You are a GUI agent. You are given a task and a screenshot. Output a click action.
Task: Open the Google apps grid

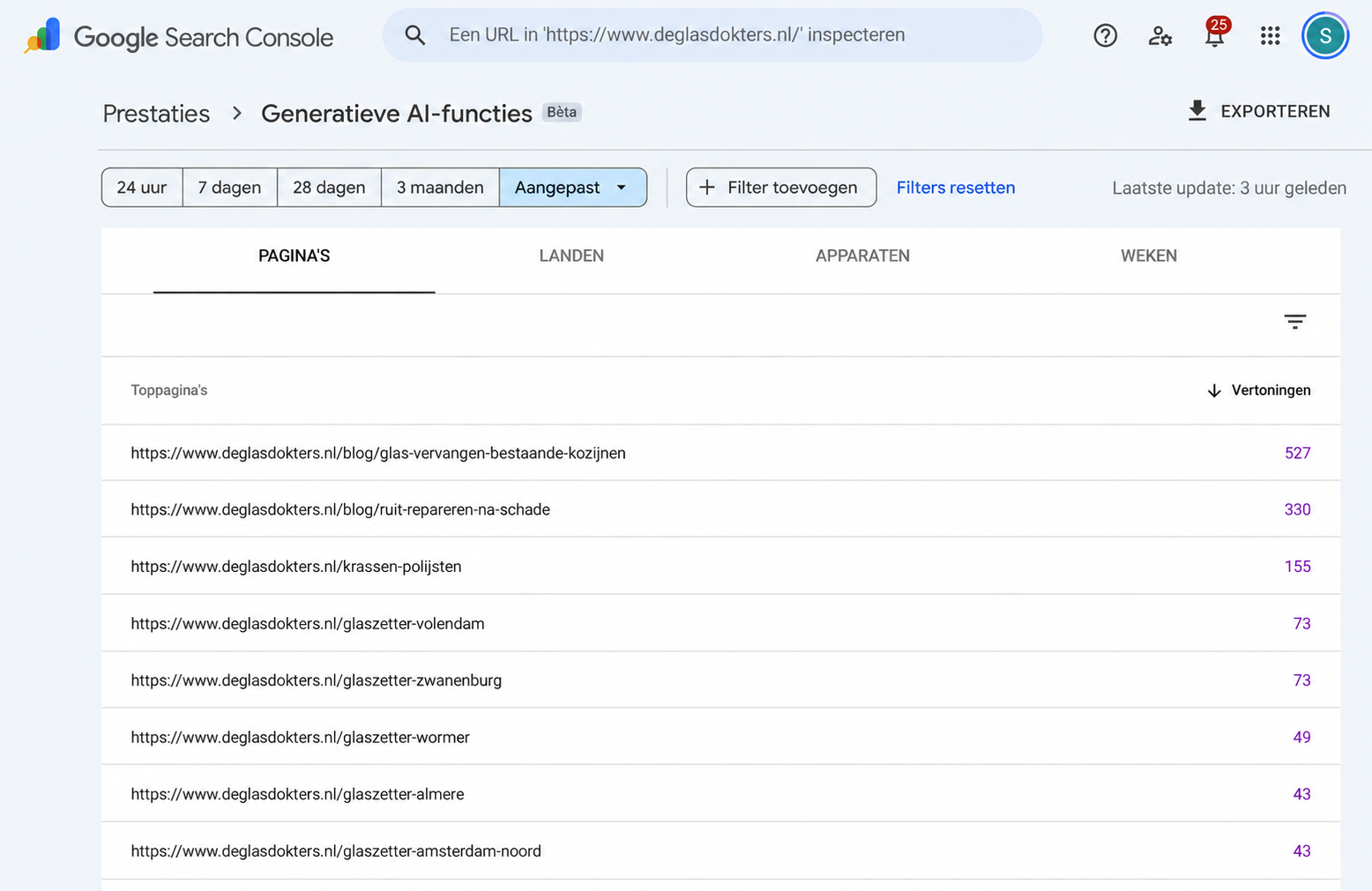pyautogui.click(x=1270, y=35)
